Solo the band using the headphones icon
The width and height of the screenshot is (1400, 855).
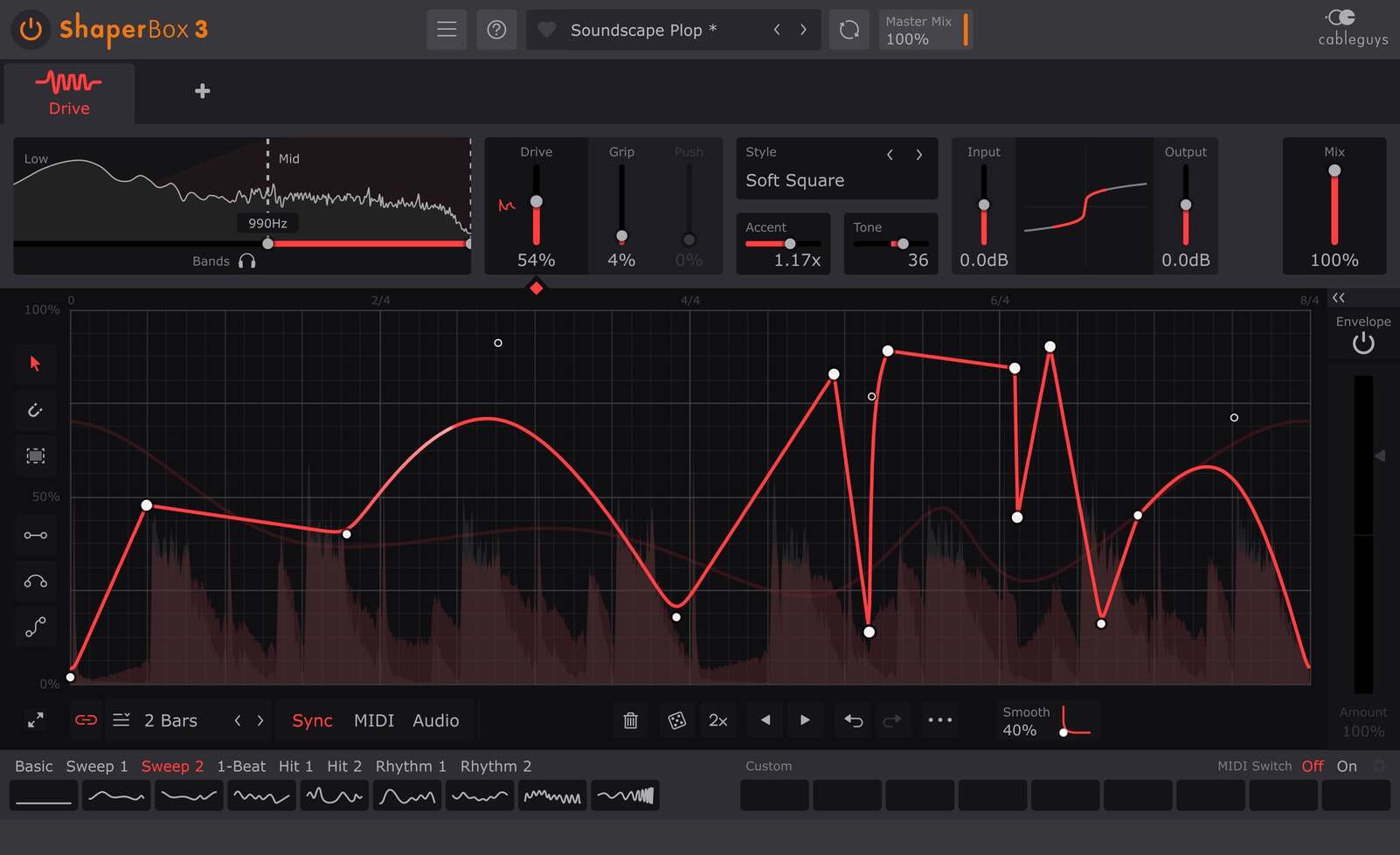(x=247, y=261)
